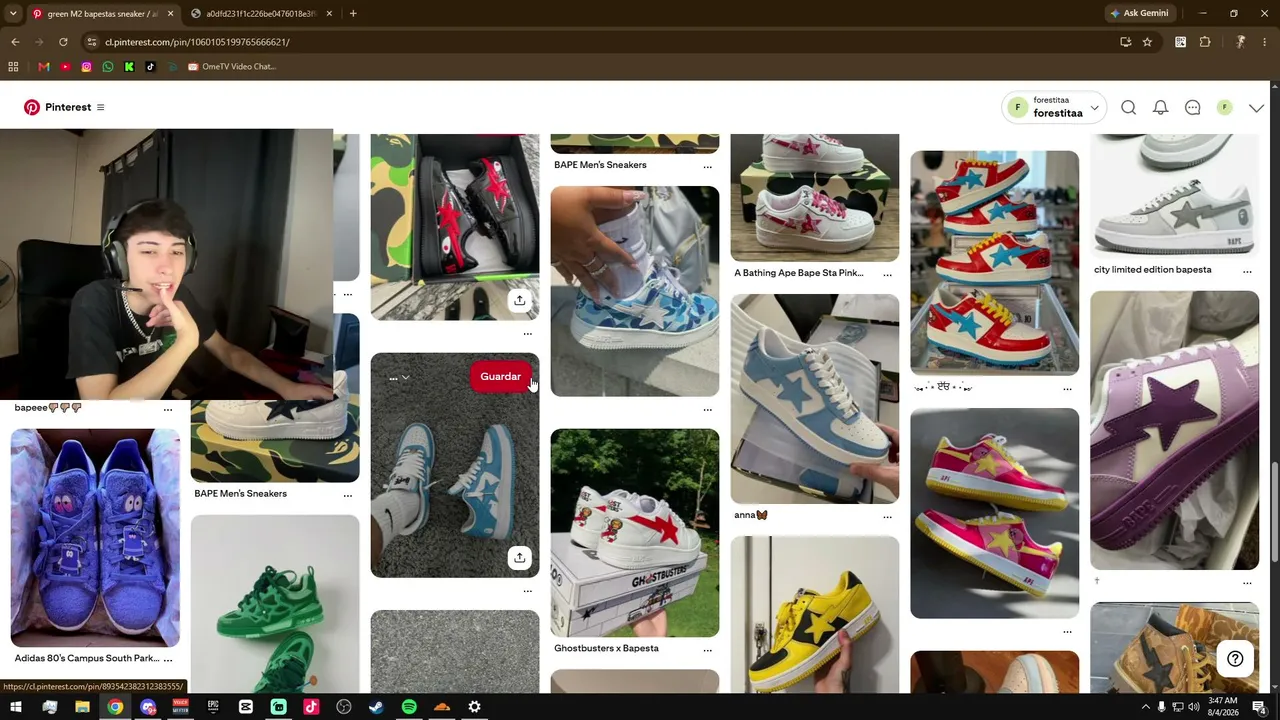Open A Bathing Ape Bape Sta Pink title

[798, 273]
